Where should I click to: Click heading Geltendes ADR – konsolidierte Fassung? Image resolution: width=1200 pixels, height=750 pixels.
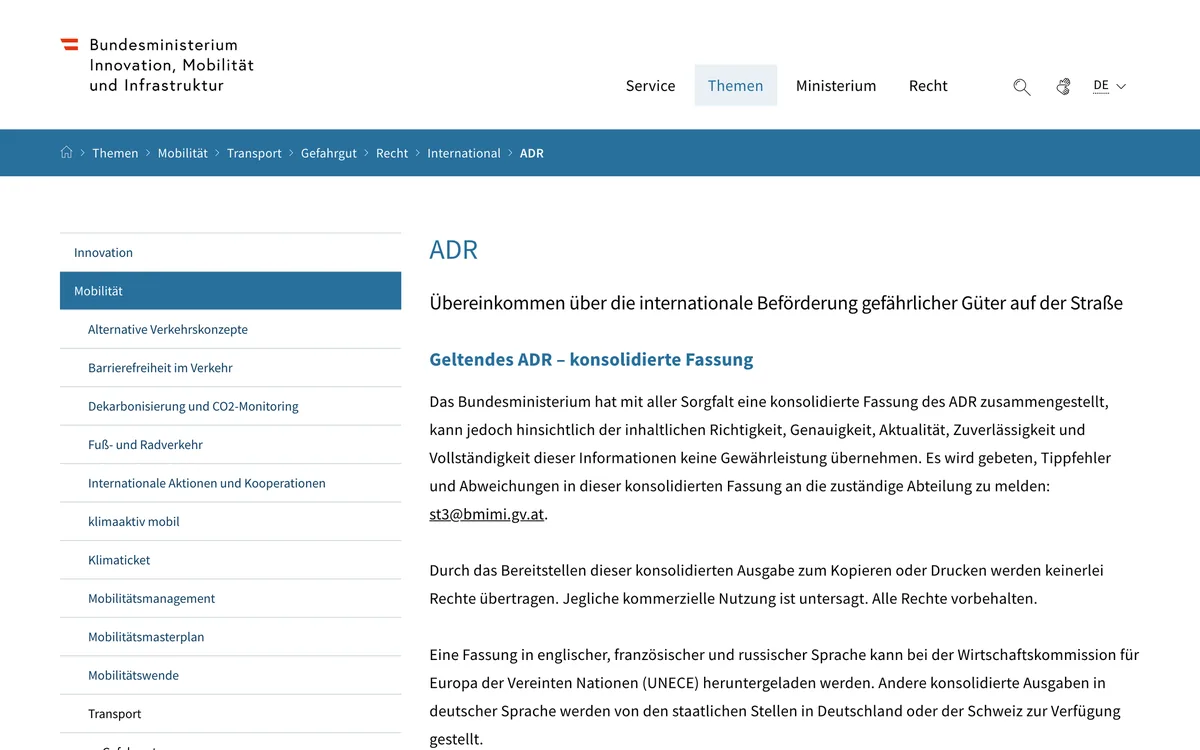pos(591,360)
